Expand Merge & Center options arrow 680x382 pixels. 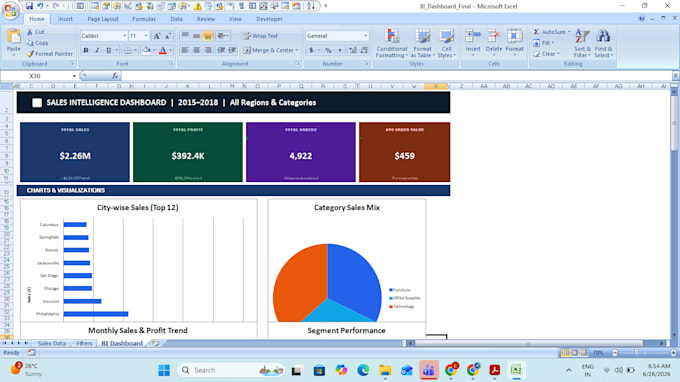pyautogui.click(x=297, y=50)
